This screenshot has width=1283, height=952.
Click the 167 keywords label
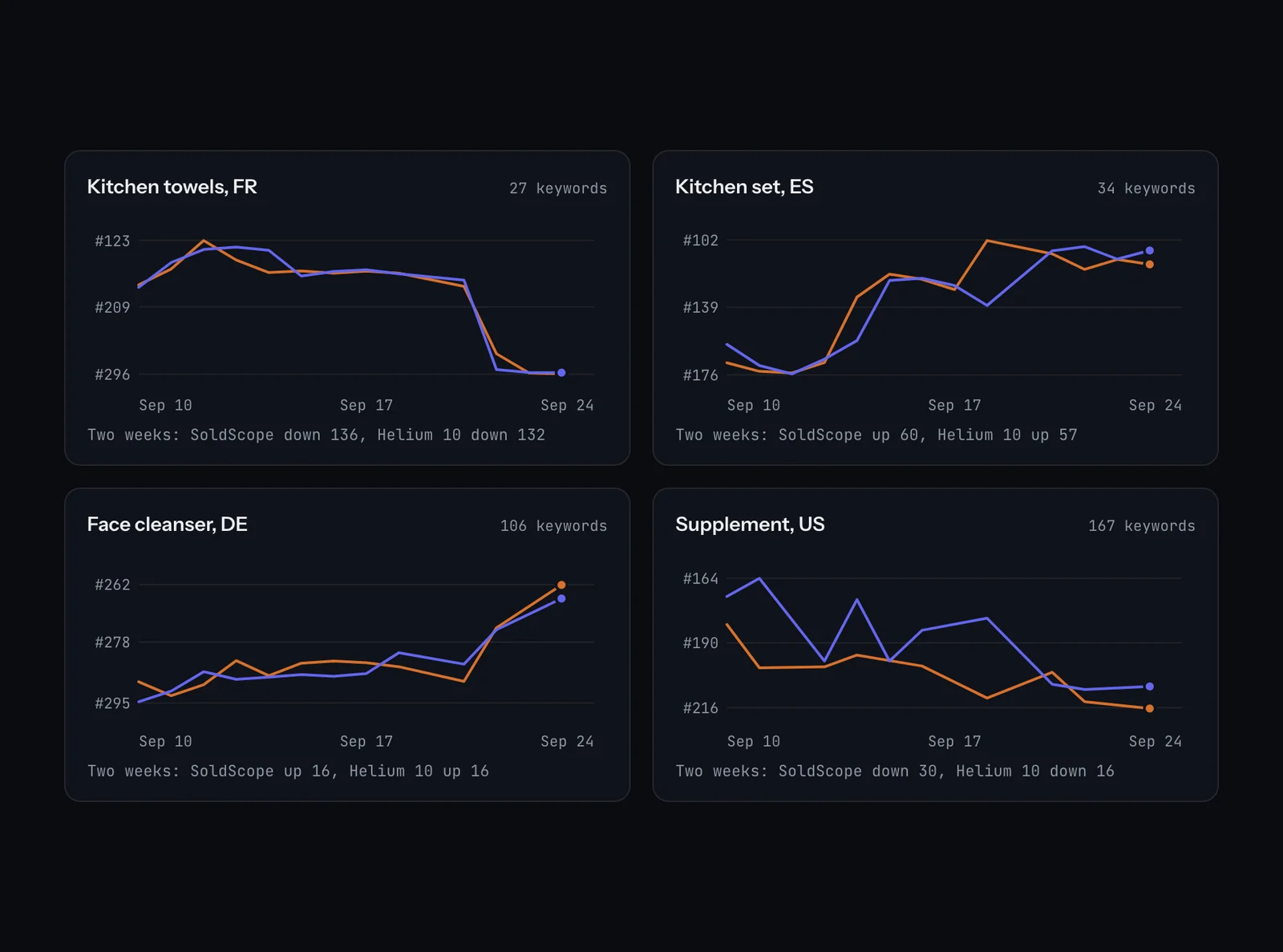1141,526
